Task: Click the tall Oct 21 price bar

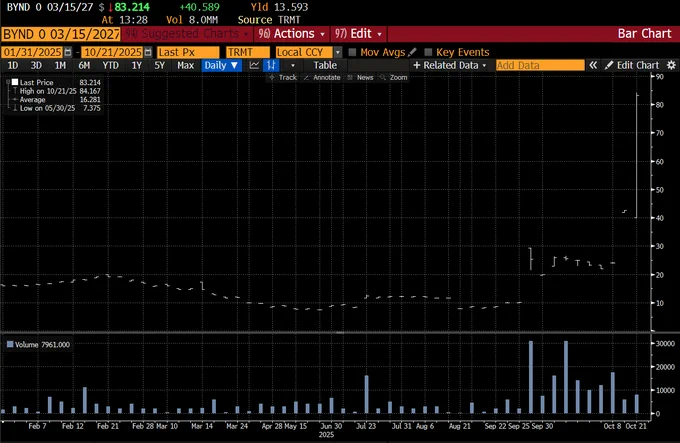Action: [x=636, y=155]
